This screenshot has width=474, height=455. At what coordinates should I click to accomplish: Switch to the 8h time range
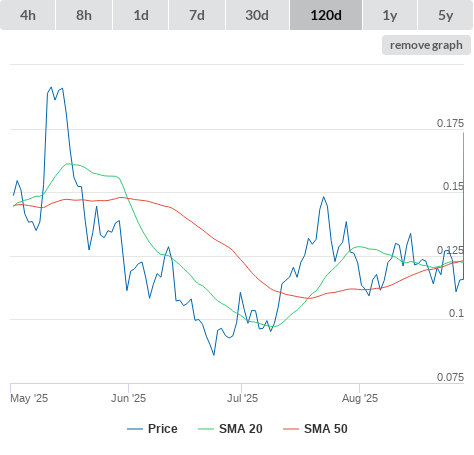[x=84, y=15]
